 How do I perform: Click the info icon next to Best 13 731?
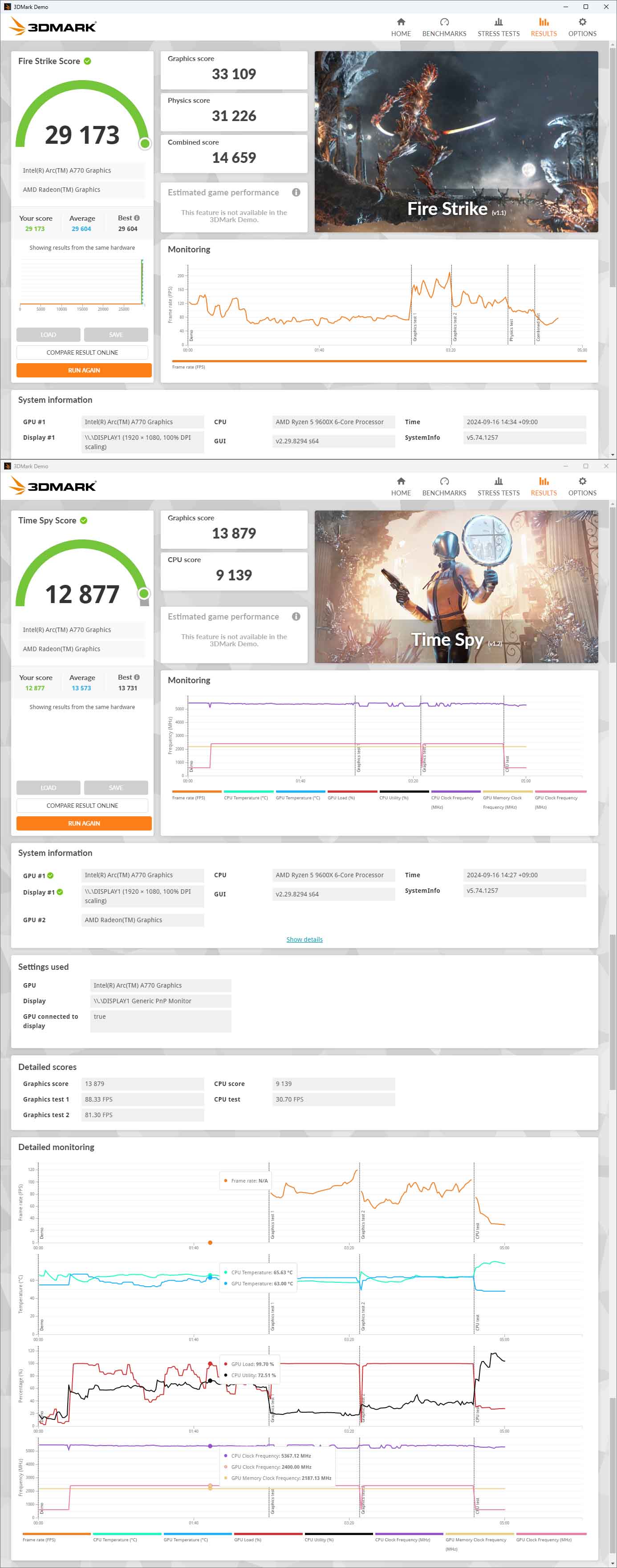tap(136, 677)
